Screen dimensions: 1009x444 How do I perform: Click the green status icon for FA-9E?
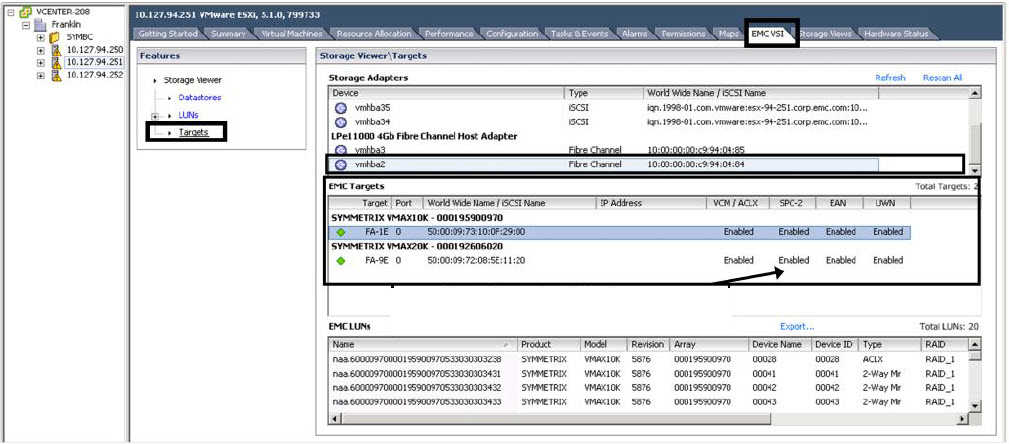(341, 261)
